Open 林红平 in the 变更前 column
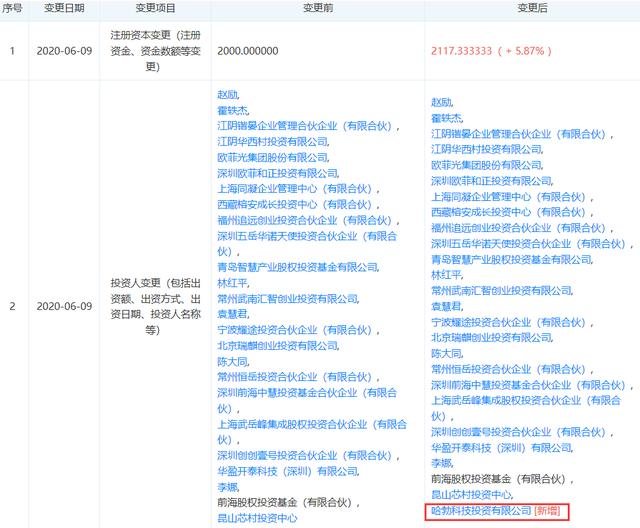This screenshot has width=640, height=528. click(x=232, y=283)
